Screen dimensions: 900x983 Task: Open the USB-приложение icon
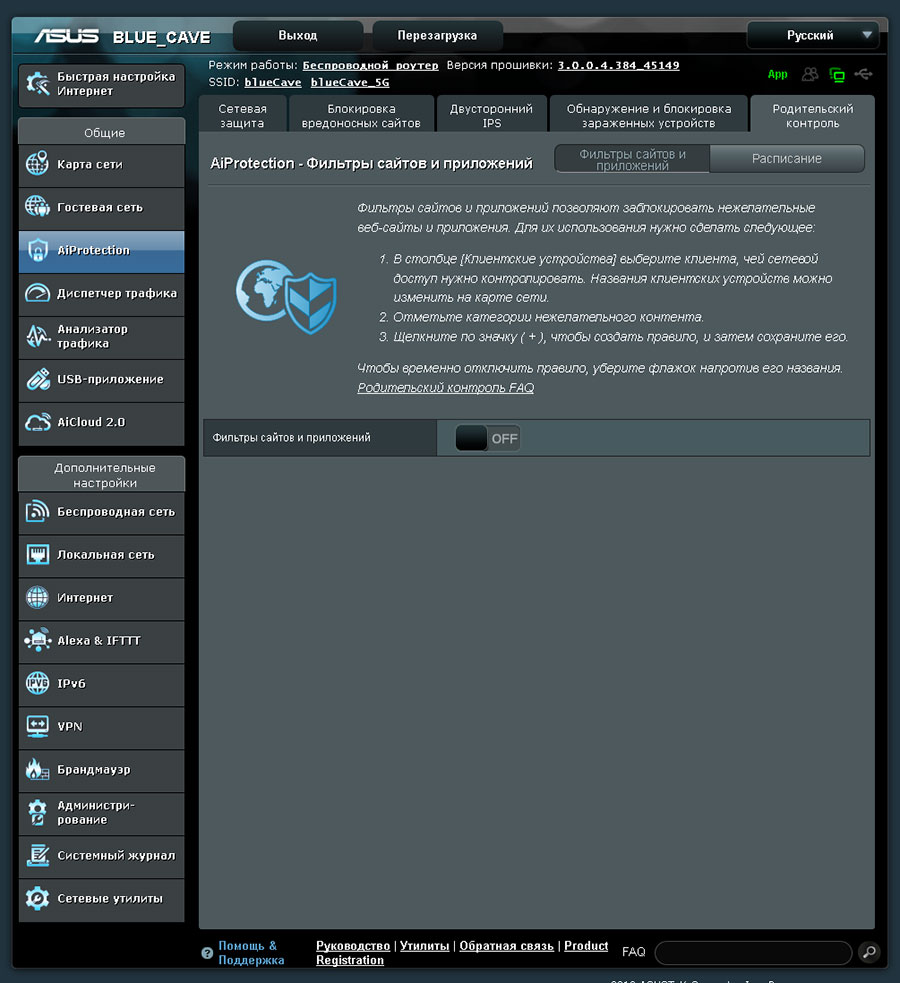coord(38,379)
